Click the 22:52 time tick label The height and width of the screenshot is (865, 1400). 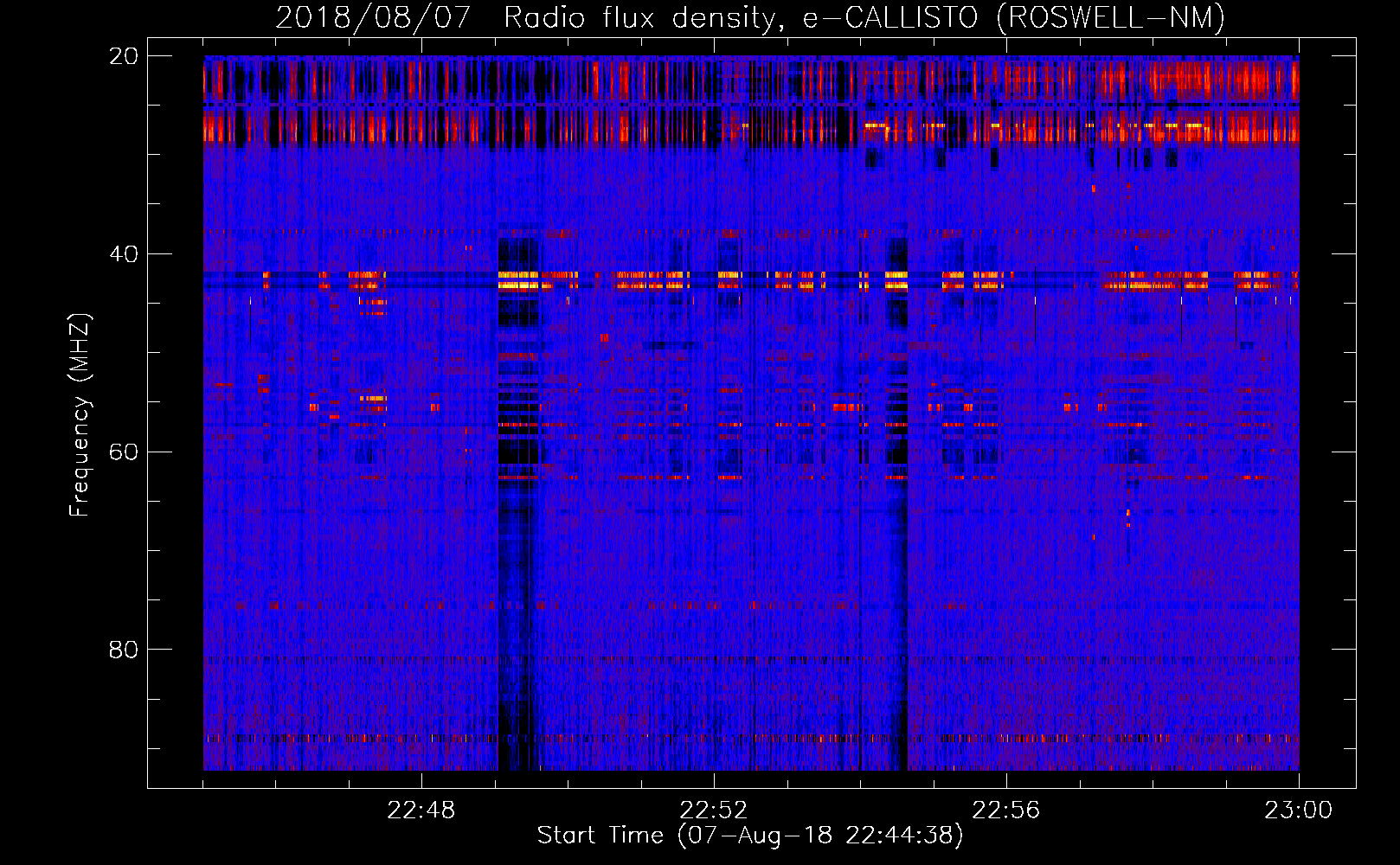714,811
